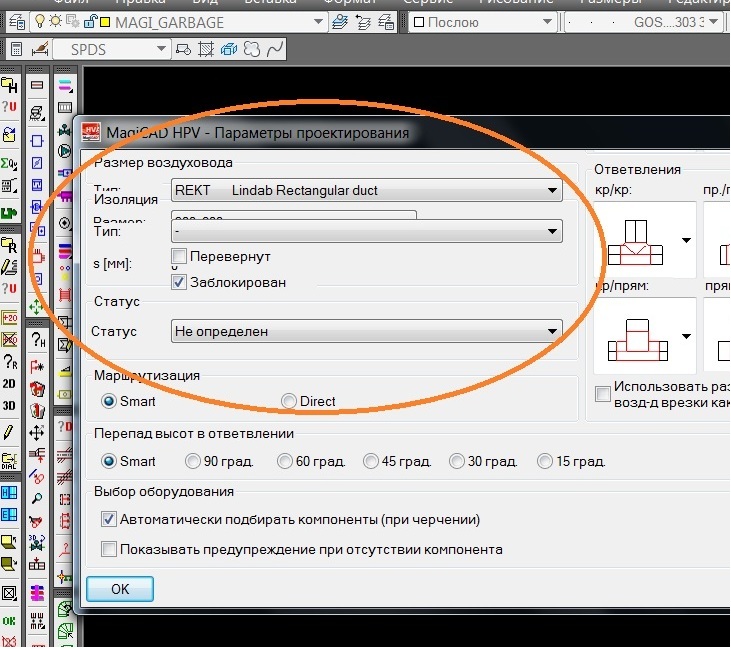Open the insulation Тип dropdown
Viewport: 731px width, 649px height.
366,231
